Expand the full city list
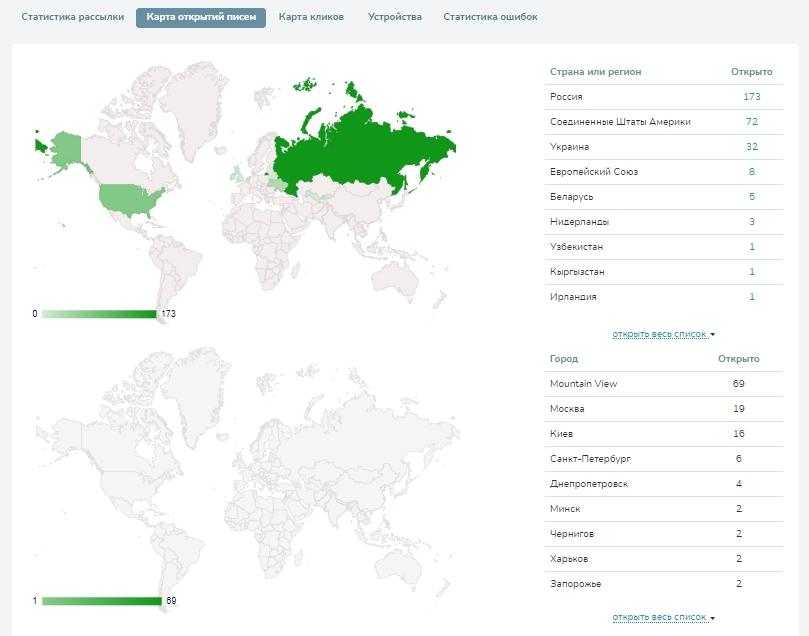The width and height of the screenshot is (809, 636). (x=663, y=617)
